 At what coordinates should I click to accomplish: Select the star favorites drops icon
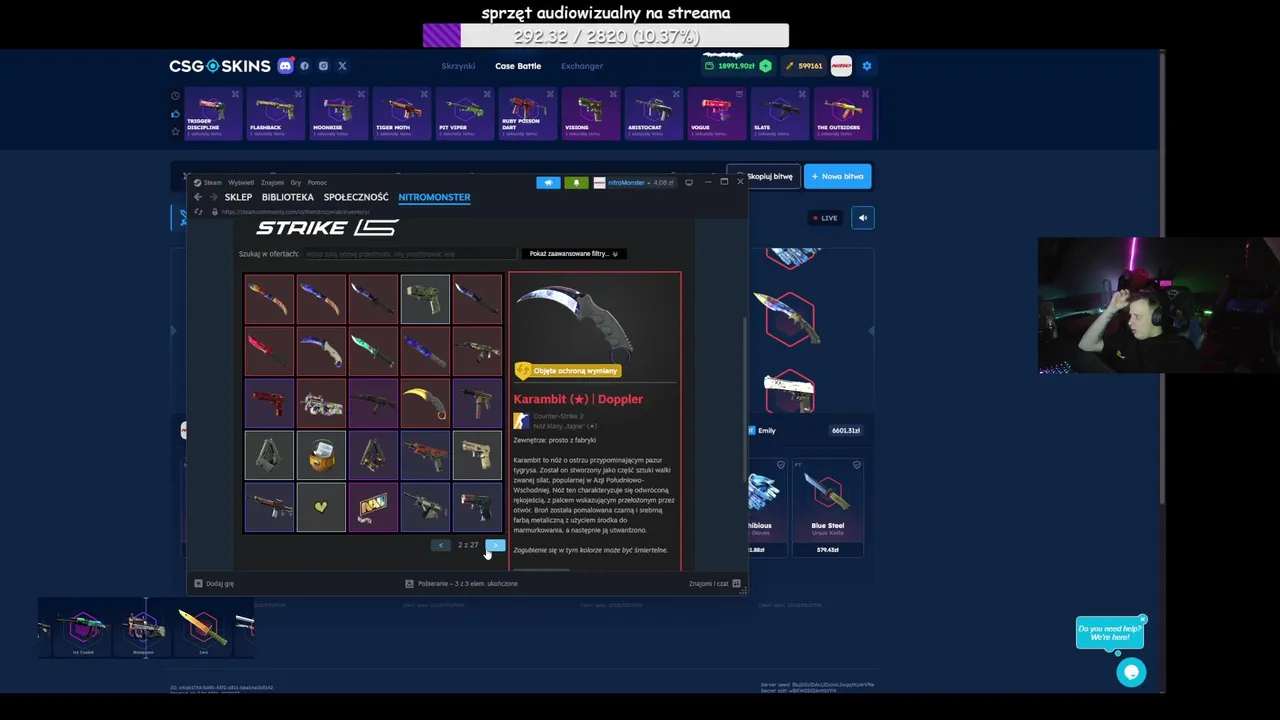[175, 131]
